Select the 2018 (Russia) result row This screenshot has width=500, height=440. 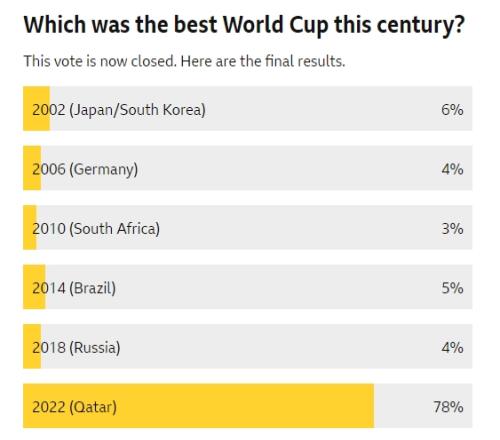(247, 346)
